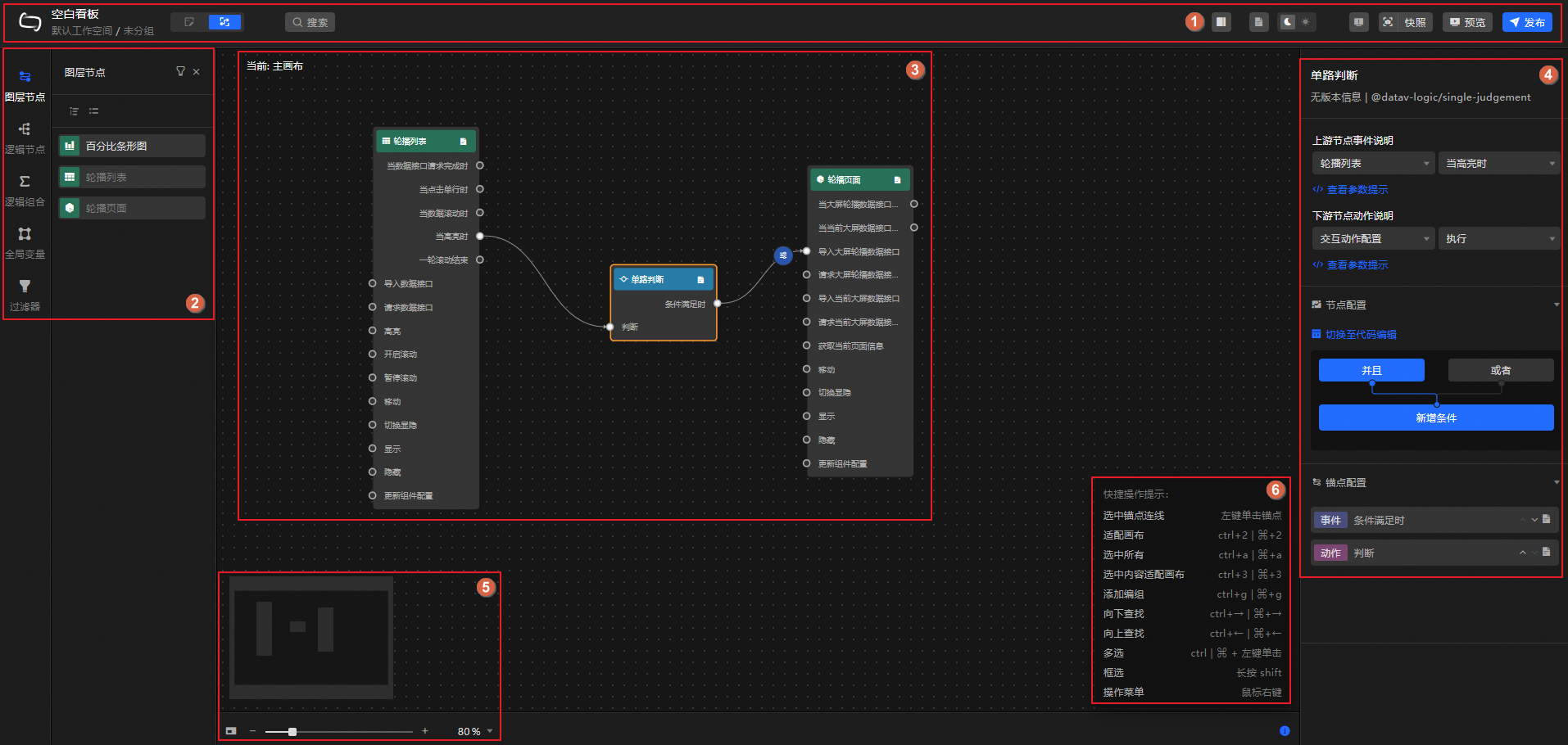Switch to light theme sun icon
Image resolution: width=1568 pixels, height=745 pixels.
[x=1306, y=22]
